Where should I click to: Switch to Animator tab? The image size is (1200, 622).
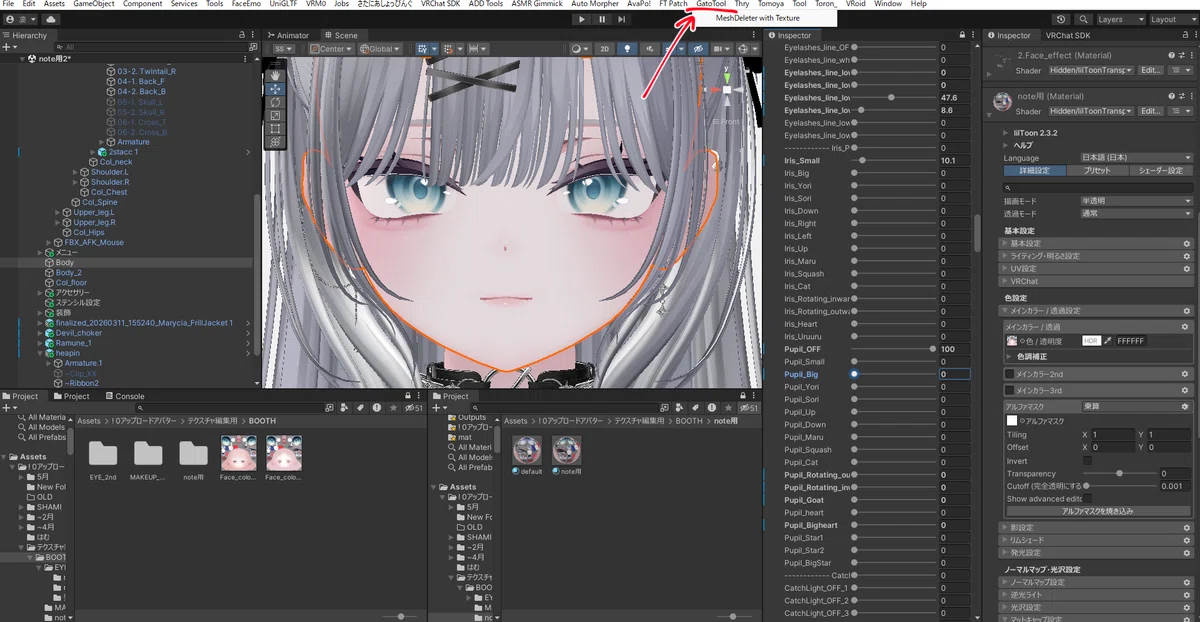pyautogui.click(x=288, y=35)
